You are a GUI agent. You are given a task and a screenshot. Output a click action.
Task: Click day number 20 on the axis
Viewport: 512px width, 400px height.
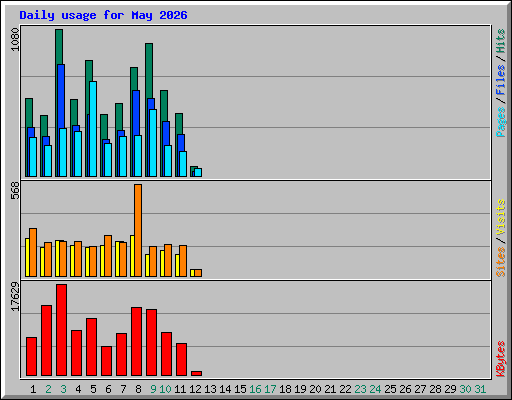315,389
